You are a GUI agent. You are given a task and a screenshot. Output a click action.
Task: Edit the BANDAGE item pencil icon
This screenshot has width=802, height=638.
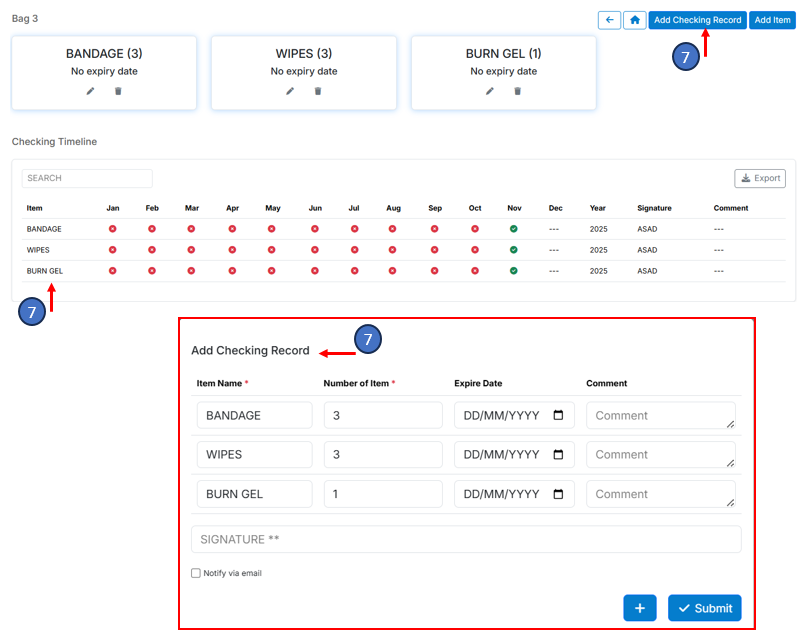click(x=90, y=91)
